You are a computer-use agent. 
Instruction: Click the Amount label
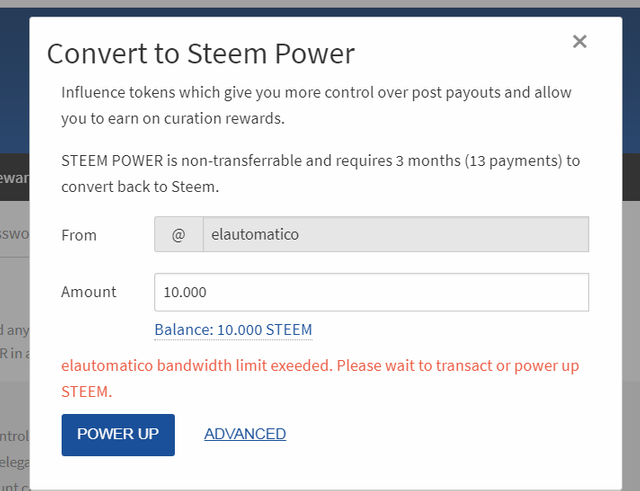(89, 292)
